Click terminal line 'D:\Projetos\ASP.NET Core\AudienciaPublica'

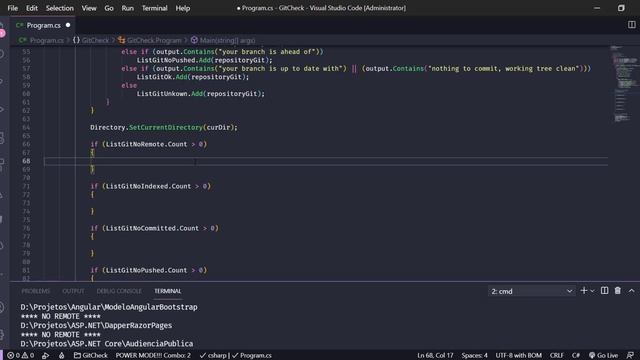pyautogui.click(x=107, y=344)
